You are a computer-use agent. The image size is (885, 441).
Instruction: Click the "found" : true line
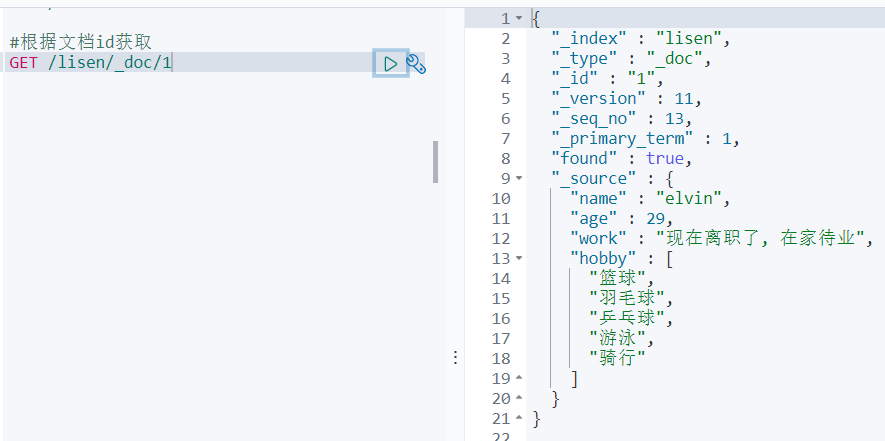[622, 159]
